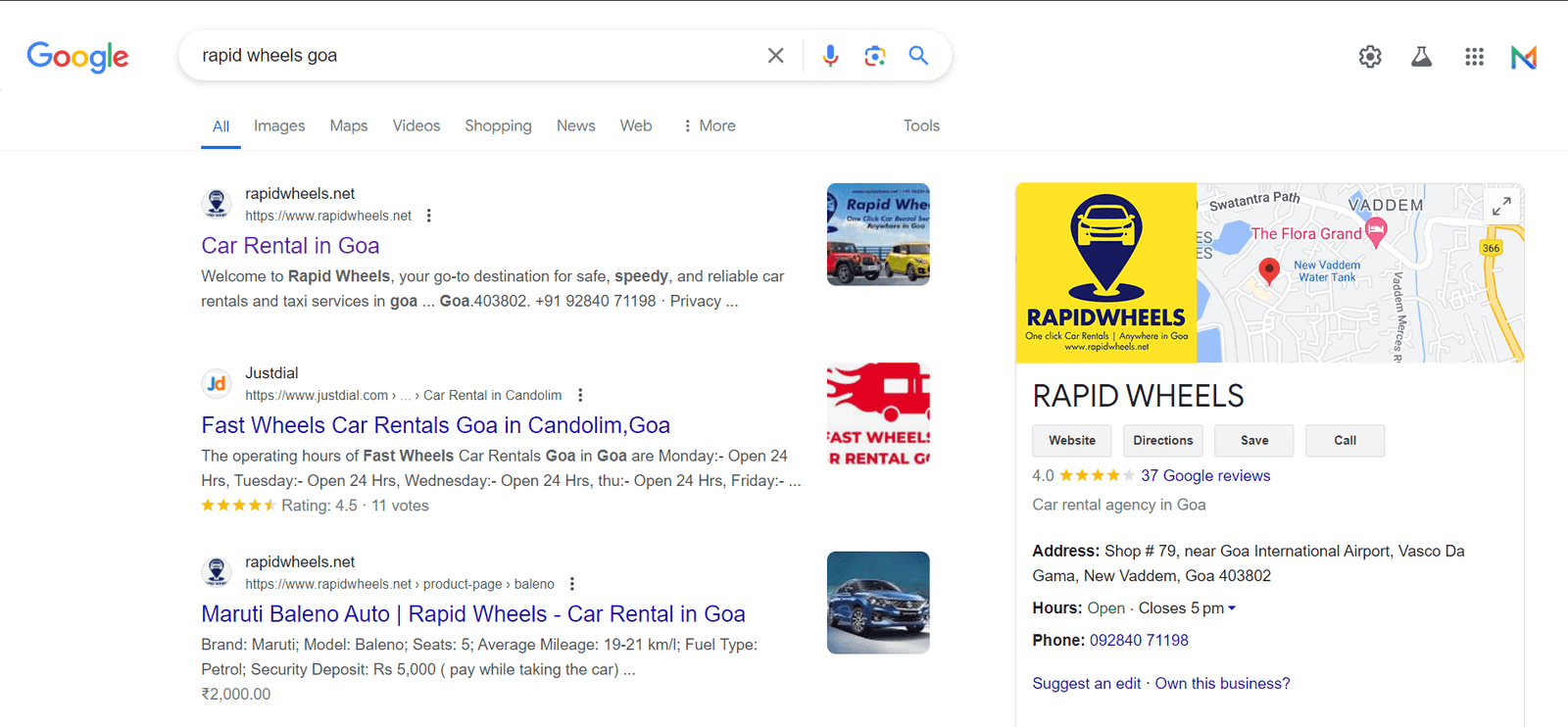Click the ₹2,000.00 price text

click(236, 694)
